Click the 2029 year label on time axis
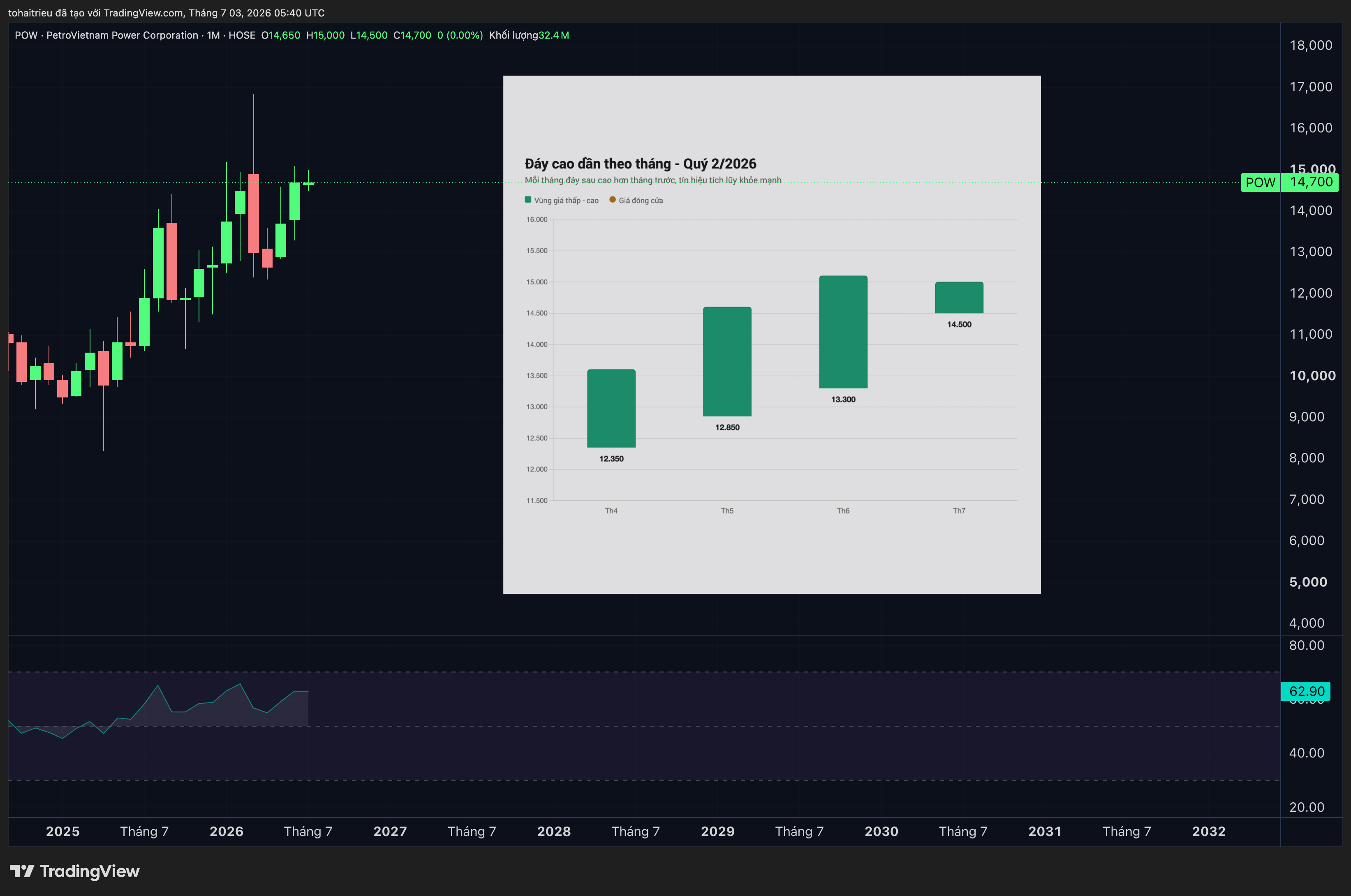 click(x=718, y=831)
